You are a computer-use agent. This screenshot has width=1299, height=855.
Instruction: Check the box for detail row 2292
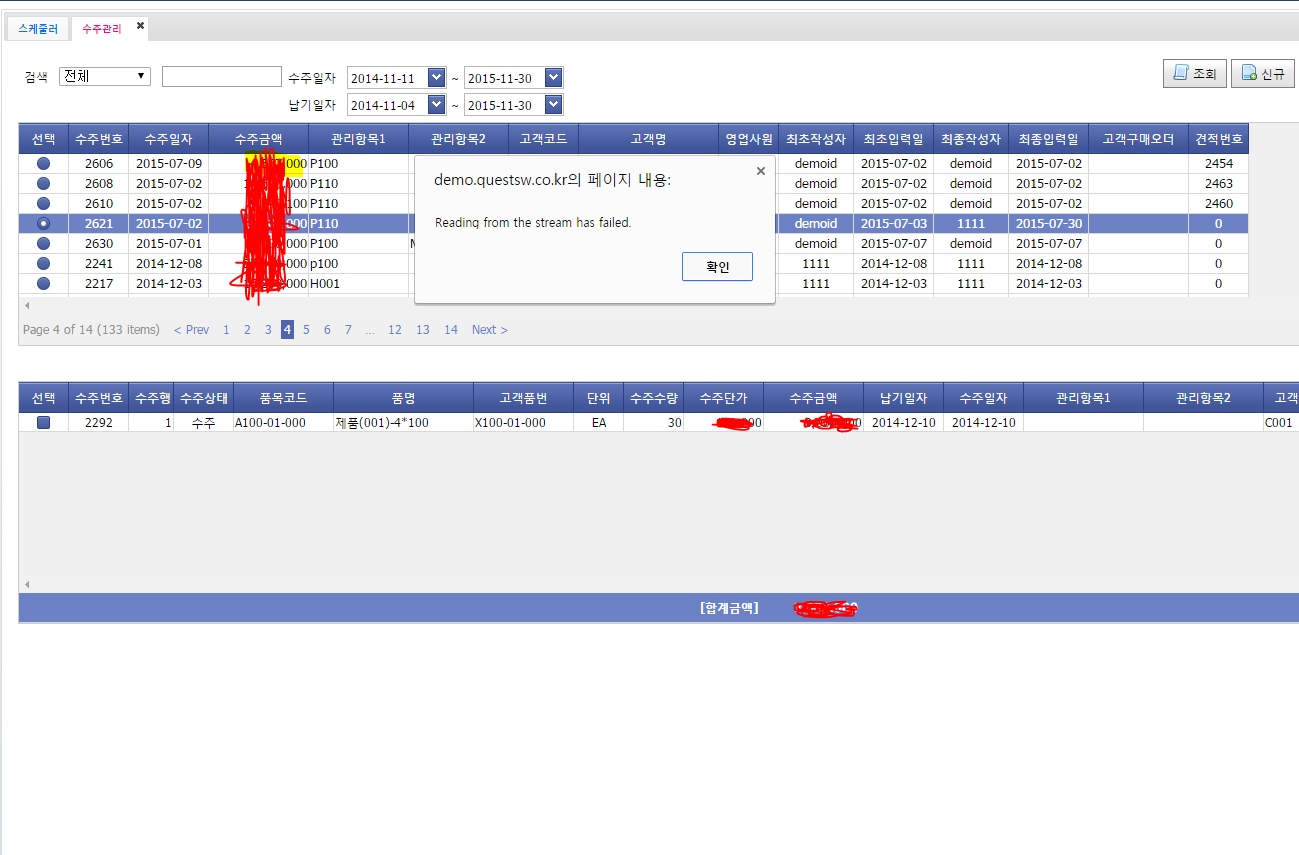click(x=43, y=423)
